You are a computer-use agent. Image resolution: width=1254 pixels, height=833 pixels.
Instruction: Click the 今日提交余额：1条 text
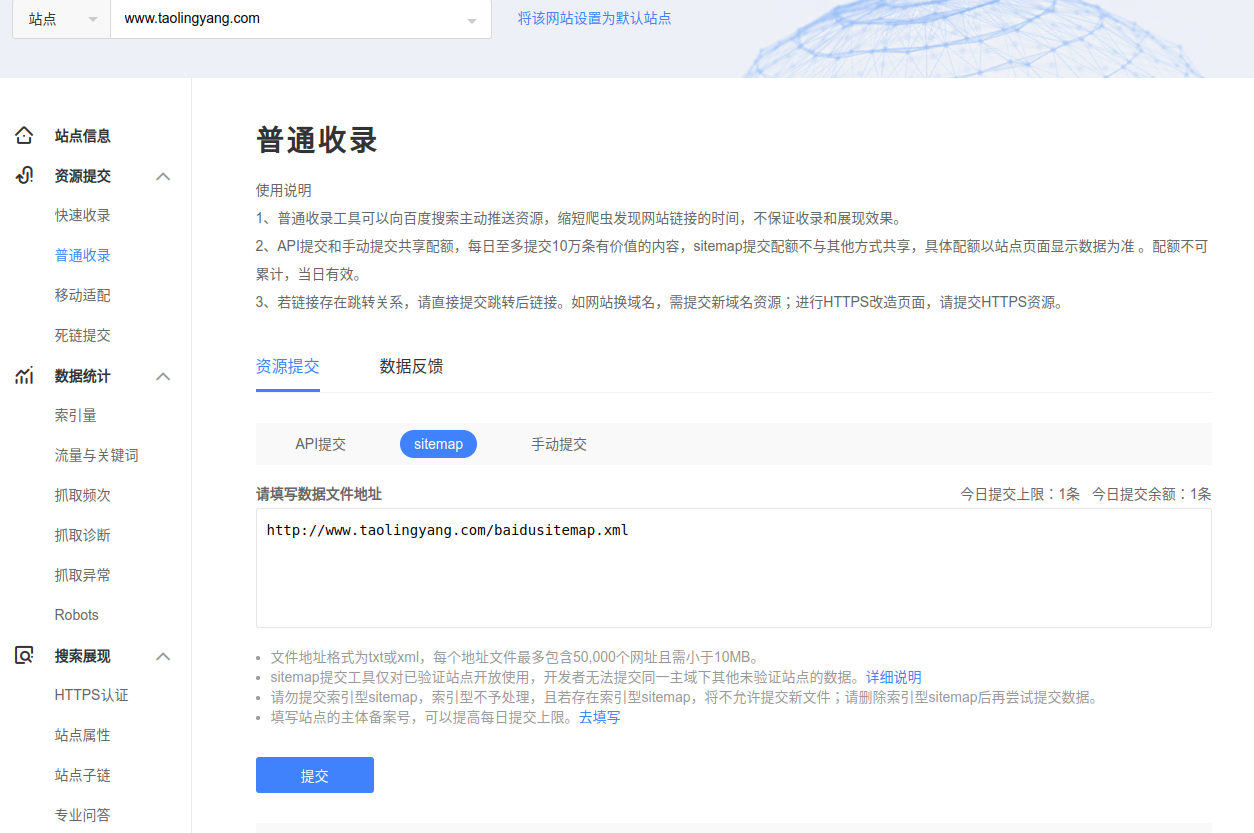(x=1151, y=494)
